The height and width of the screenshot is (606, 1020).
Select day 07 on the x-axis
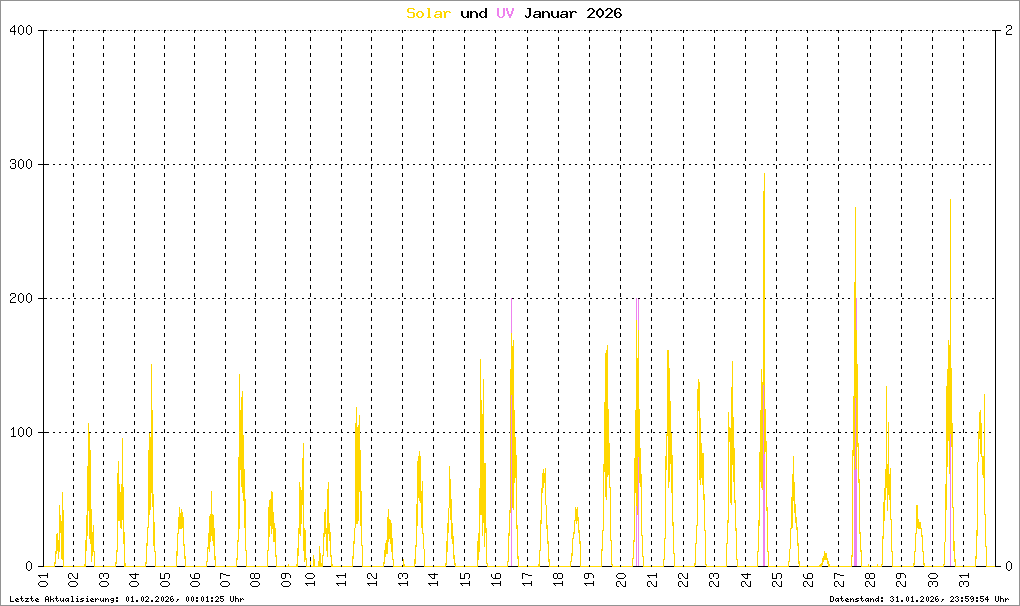pyautogui.click(x=227, y=580)
